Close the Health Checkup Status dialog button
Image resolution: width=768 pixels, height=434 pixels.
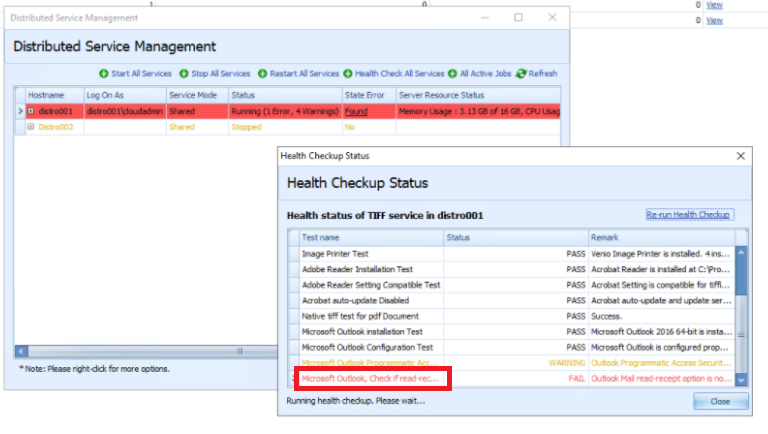[720, 401]
